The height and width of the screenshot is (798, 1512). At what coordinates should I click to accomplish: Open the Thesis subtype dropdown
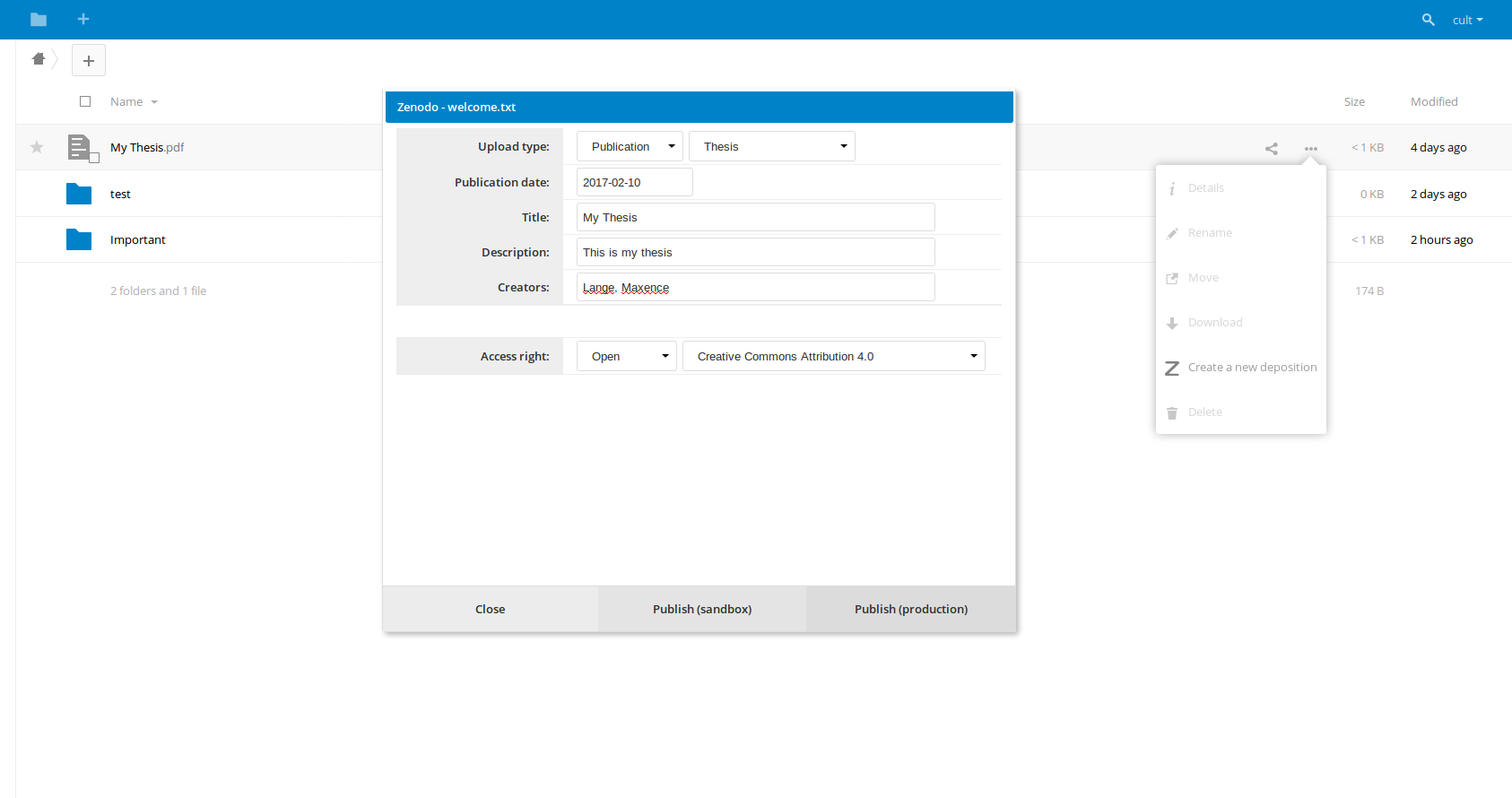pyautogui.click(x=772, y=146)
